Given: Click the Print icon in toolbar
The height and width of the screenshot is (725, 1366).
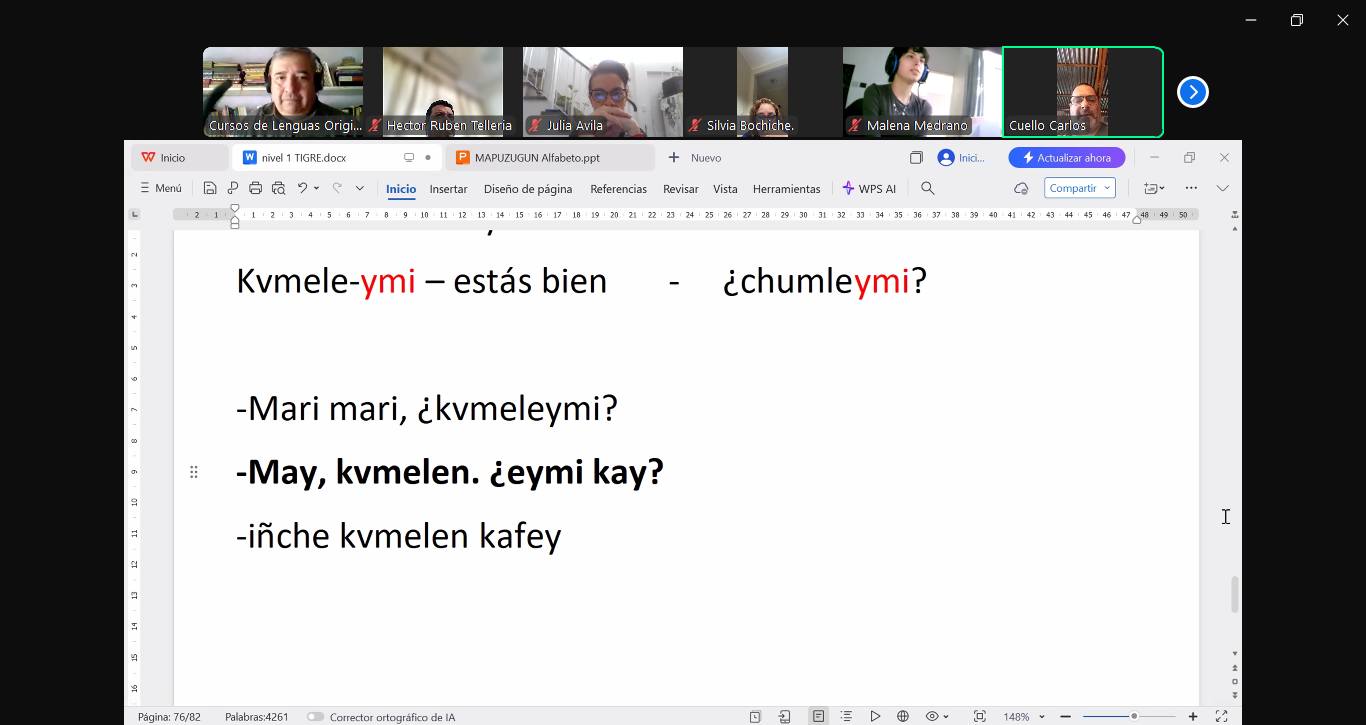Looking at the screenshot, I should tap(255, 188).
